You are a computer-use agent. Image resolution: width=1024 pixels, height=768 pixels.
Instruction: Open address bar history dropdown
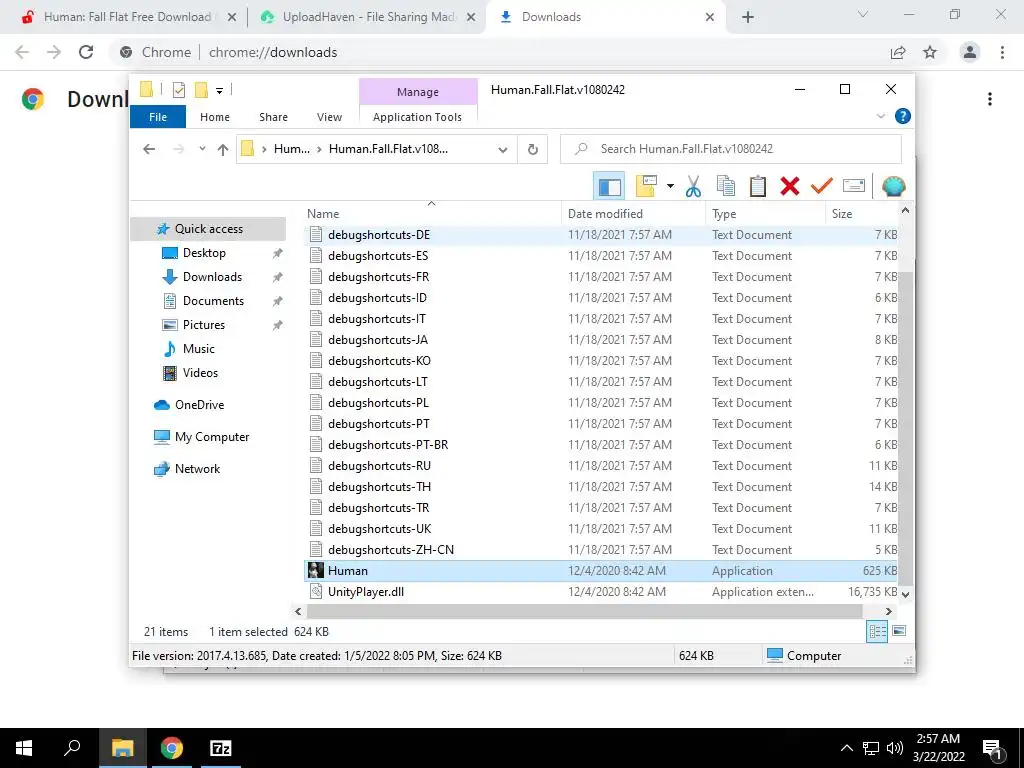[502, 150]
